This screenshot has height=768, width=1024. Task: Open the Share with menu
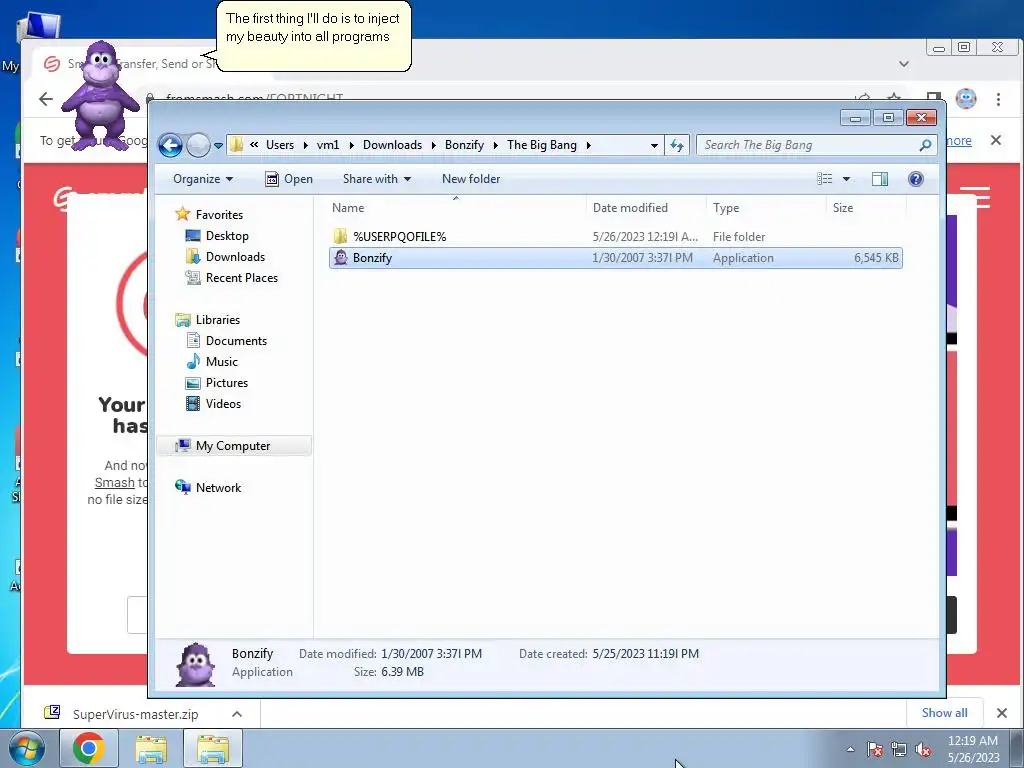(377, 179)
